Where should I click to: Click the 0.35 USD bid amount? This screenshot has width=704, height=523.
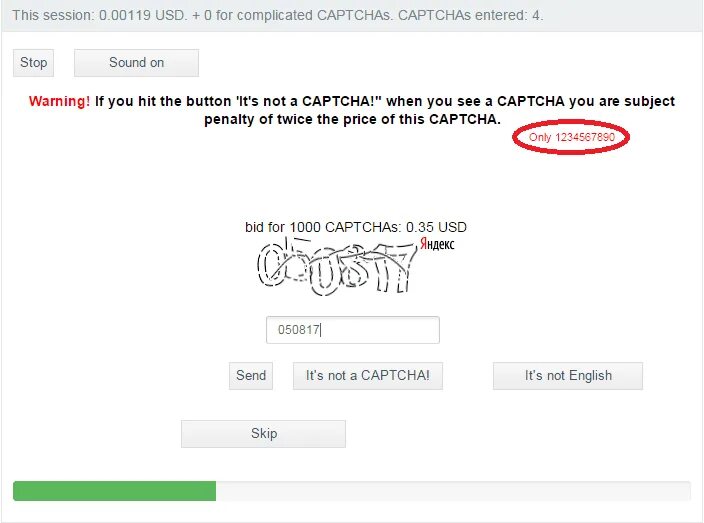click(436, 227)
